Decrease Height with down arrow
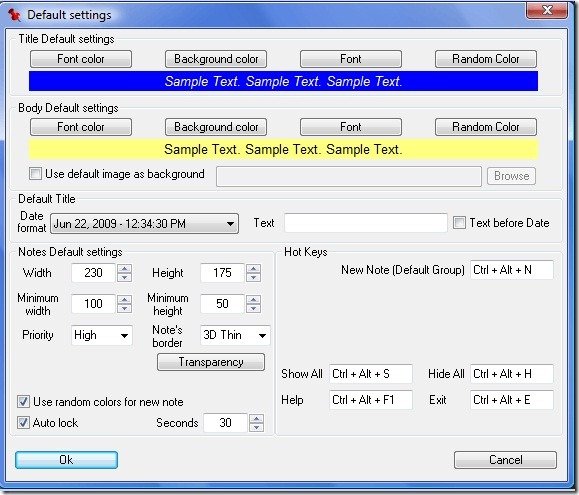The width and height of the screenshot is (579, 495). [x=253, y=278]
